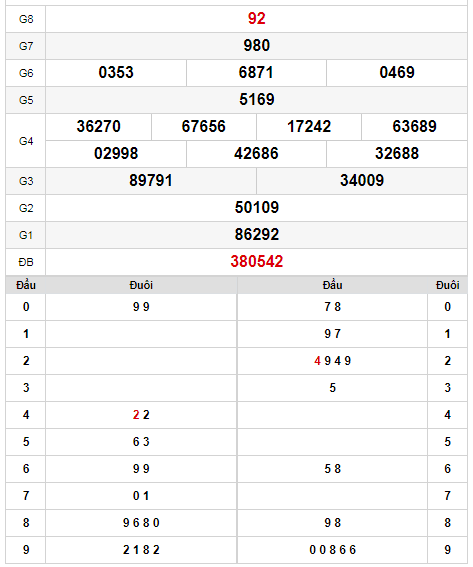Screen dimensions: 473x567
Task: Click the '9 6 8 0' tail values in row 8
Action: pos(141,523)
